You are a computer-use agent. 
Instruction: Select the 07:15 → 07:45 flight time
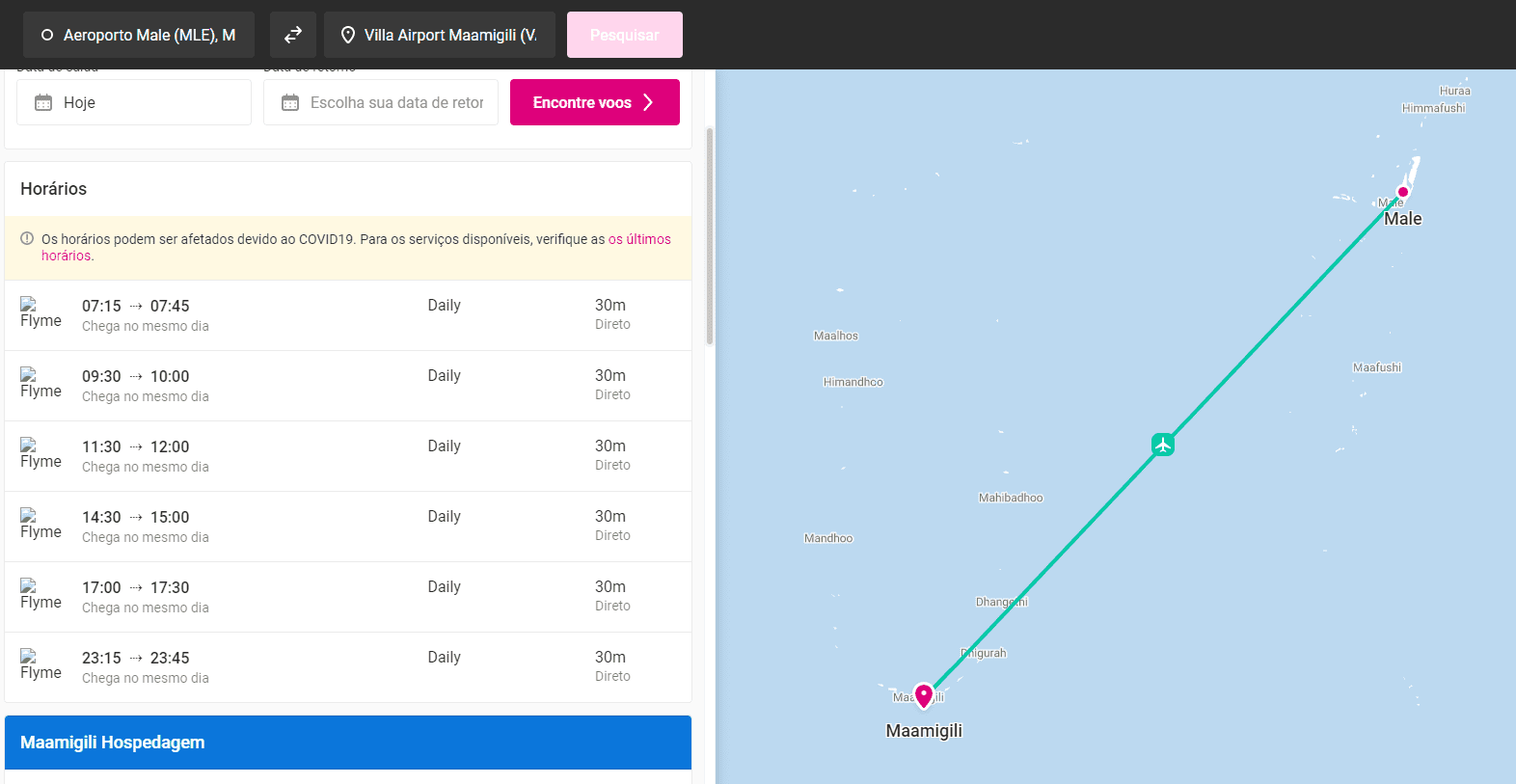(136, 306)
